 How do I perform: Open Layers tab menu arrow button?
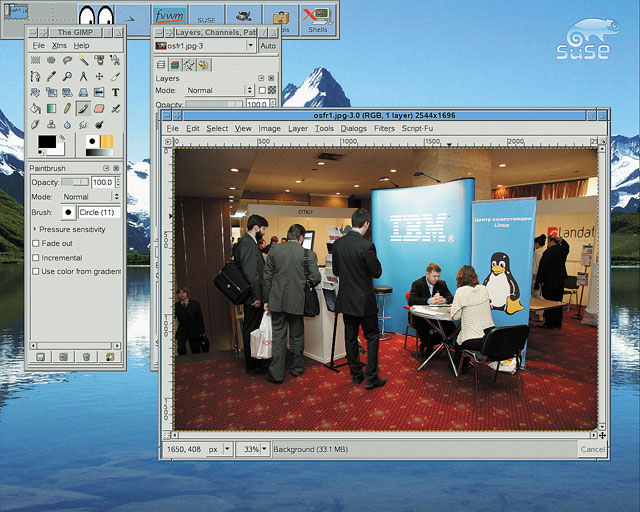(261, 78)
